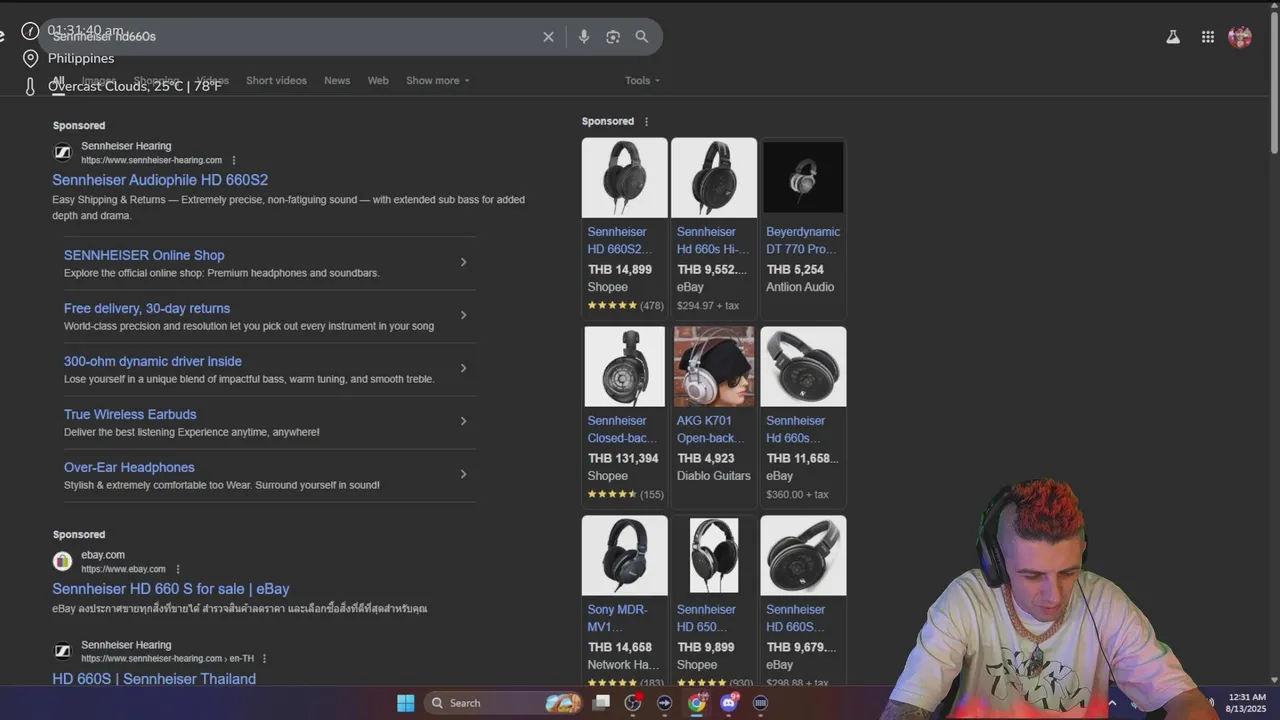Start voice search with the microphone icon
The height and width of the screenshot is (720, 1280).
[x=584, y=37]
